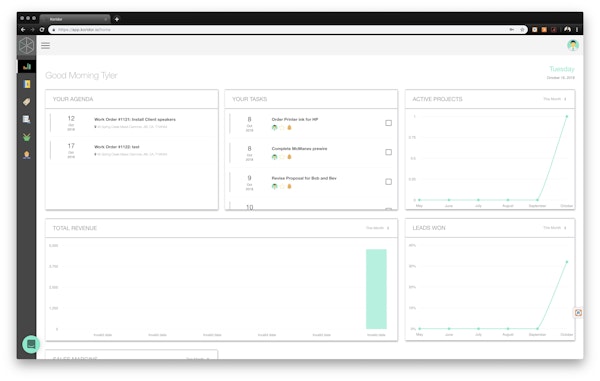Click the date 17 on agenda item
The image size is (600, 381).
click(71, 146)
